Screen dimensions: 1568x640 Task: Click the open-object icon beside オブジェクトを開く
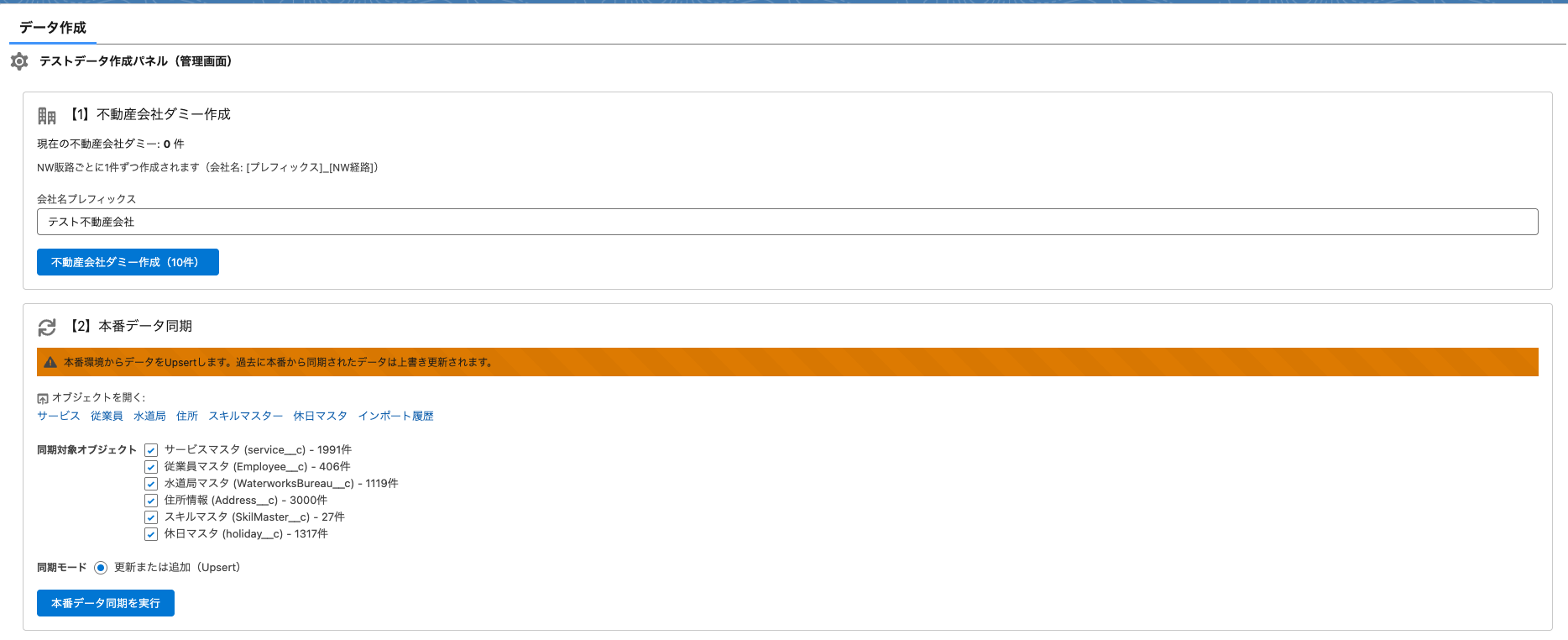[x=43, y=398]
